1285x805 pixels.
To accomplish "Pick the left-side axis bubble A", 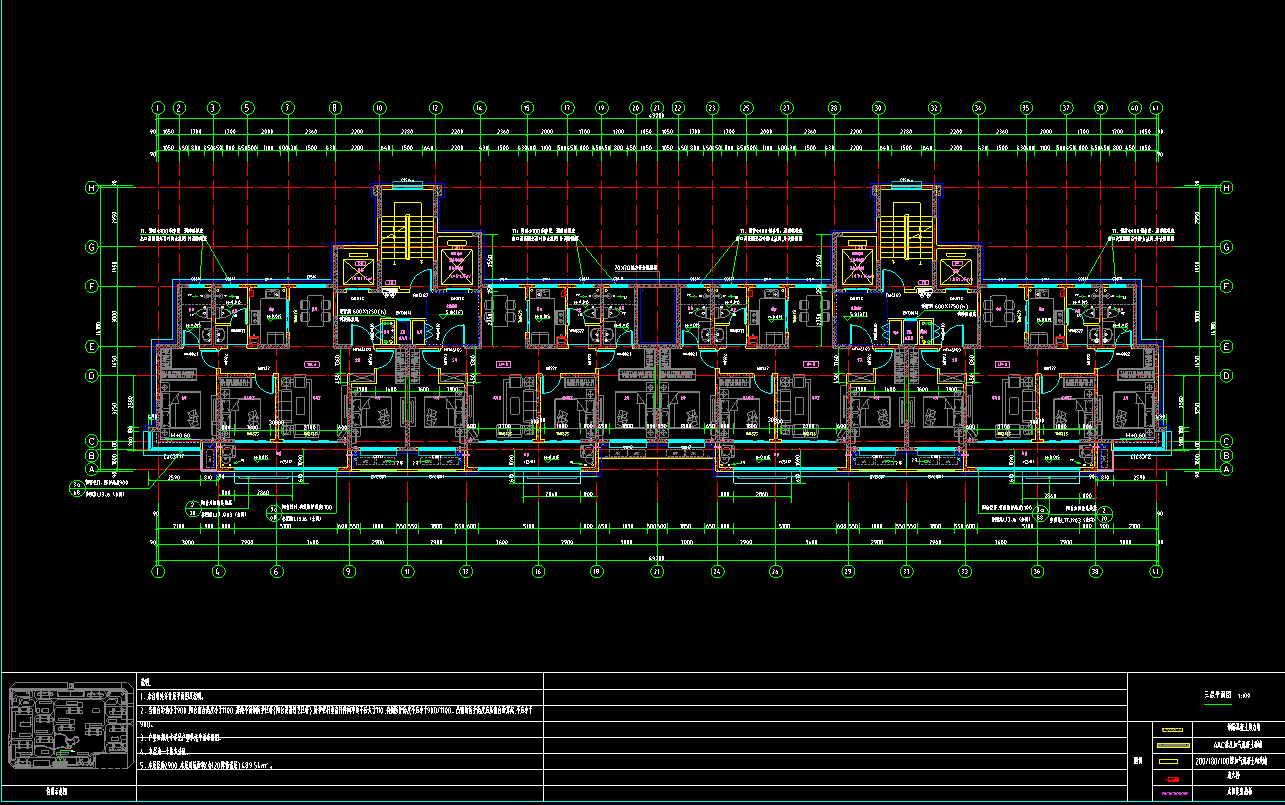I will (x=92, y=468).
